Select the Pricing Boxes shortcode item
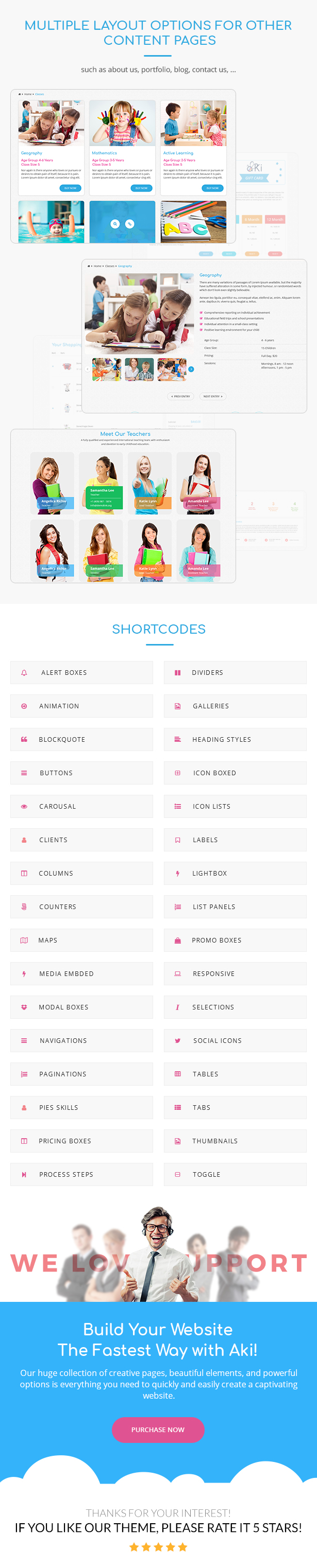This screenshot has height=1568, width=317. [81, 1141]
